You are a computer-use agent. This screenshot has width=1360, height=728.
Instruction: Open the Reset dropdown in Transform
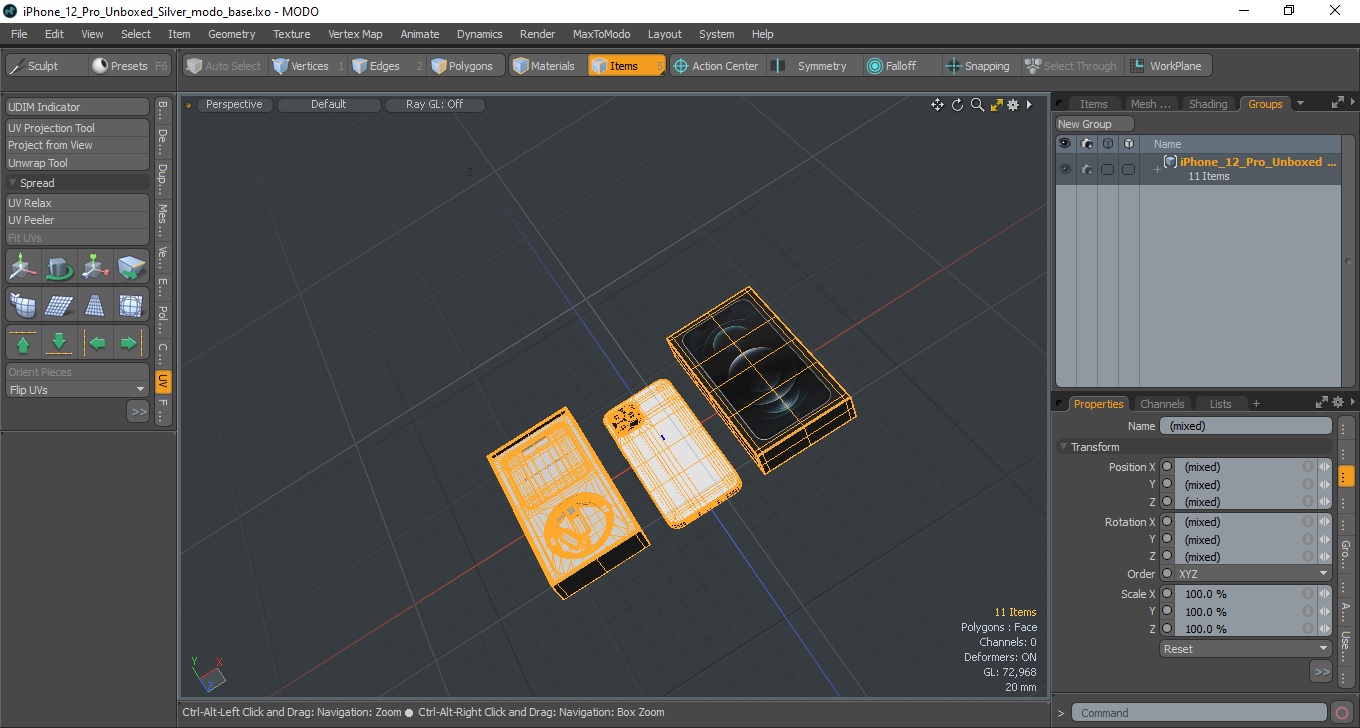[x=1246, y=649]
